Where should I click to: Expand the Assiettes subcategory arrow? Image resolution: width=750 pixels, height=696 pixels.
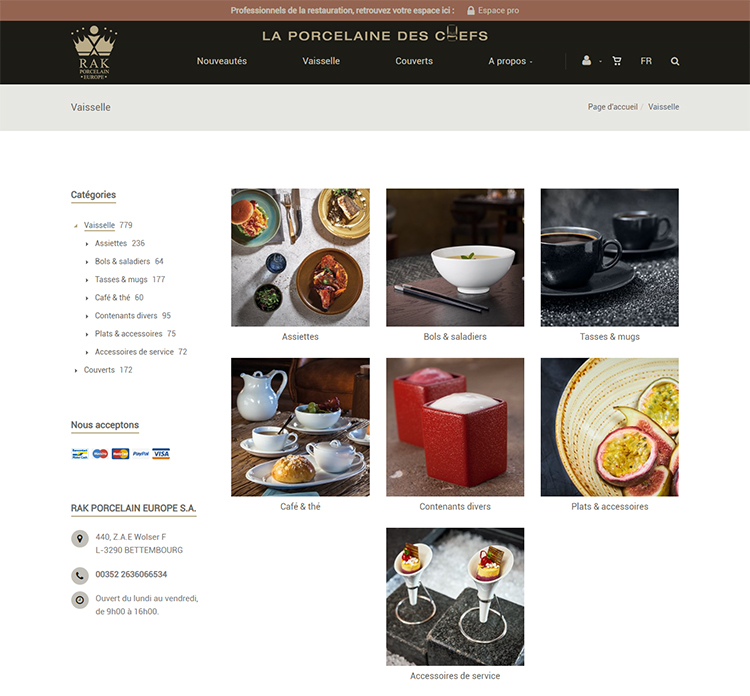[x=87, y=244]
